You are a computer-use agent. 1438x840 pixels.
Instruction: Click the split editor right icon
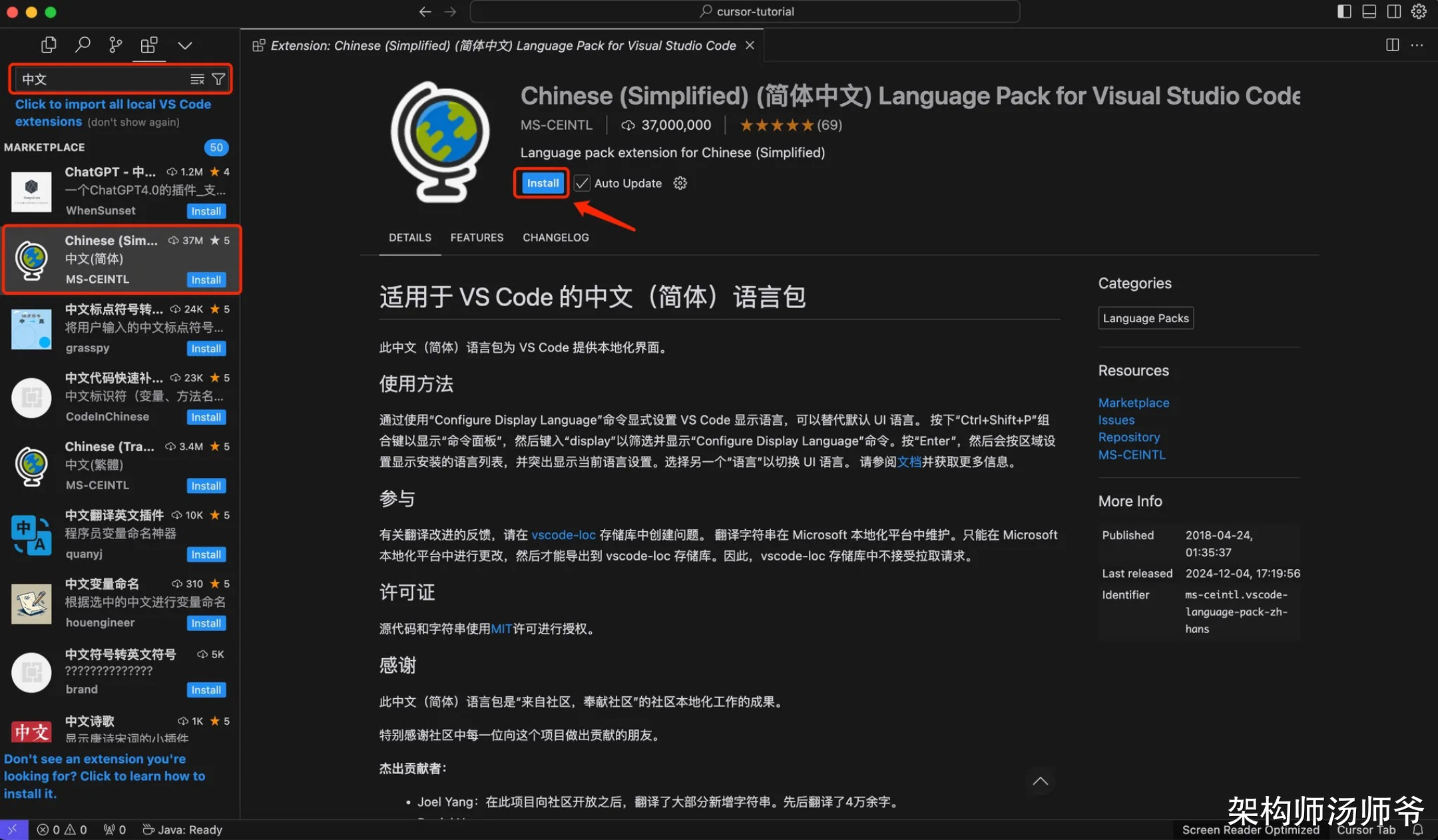[x=1392, y=45]
